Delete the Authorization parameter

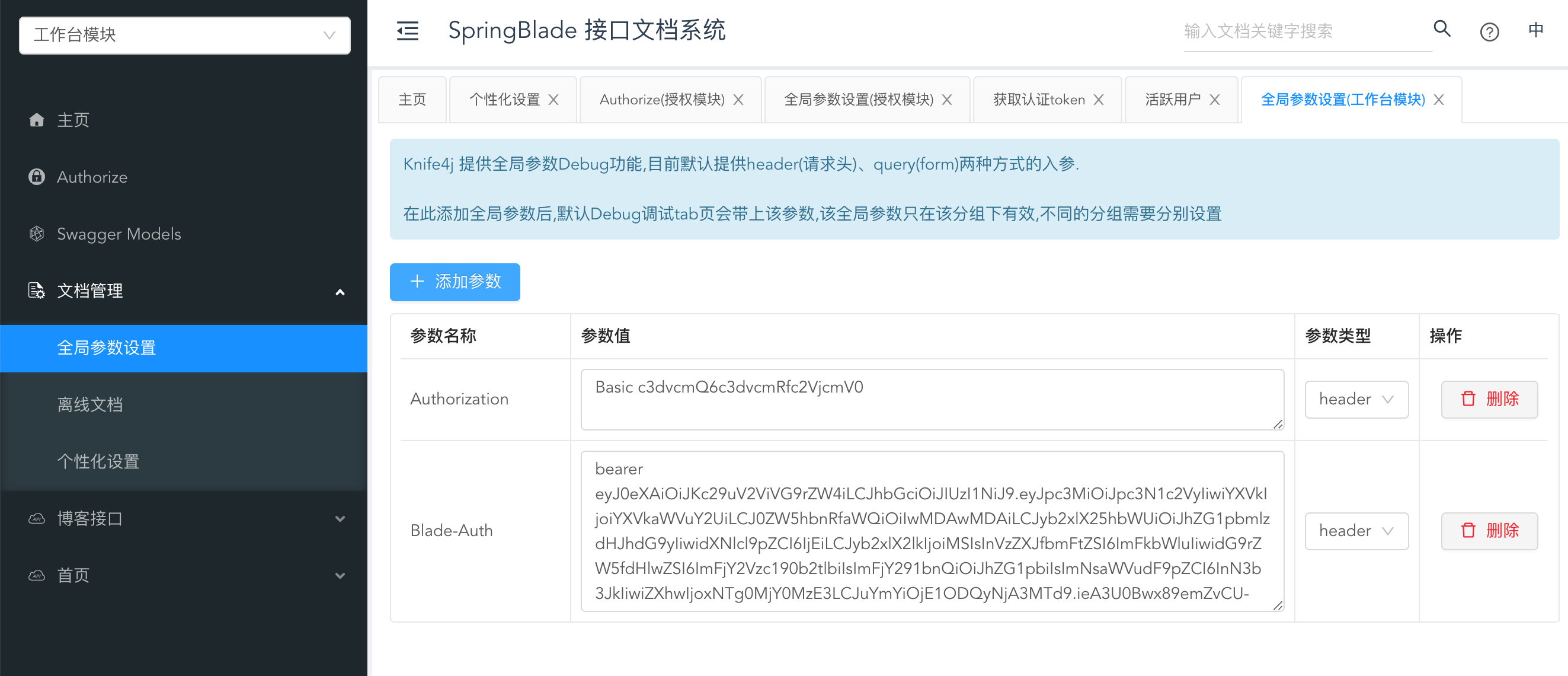point(1489,399)
